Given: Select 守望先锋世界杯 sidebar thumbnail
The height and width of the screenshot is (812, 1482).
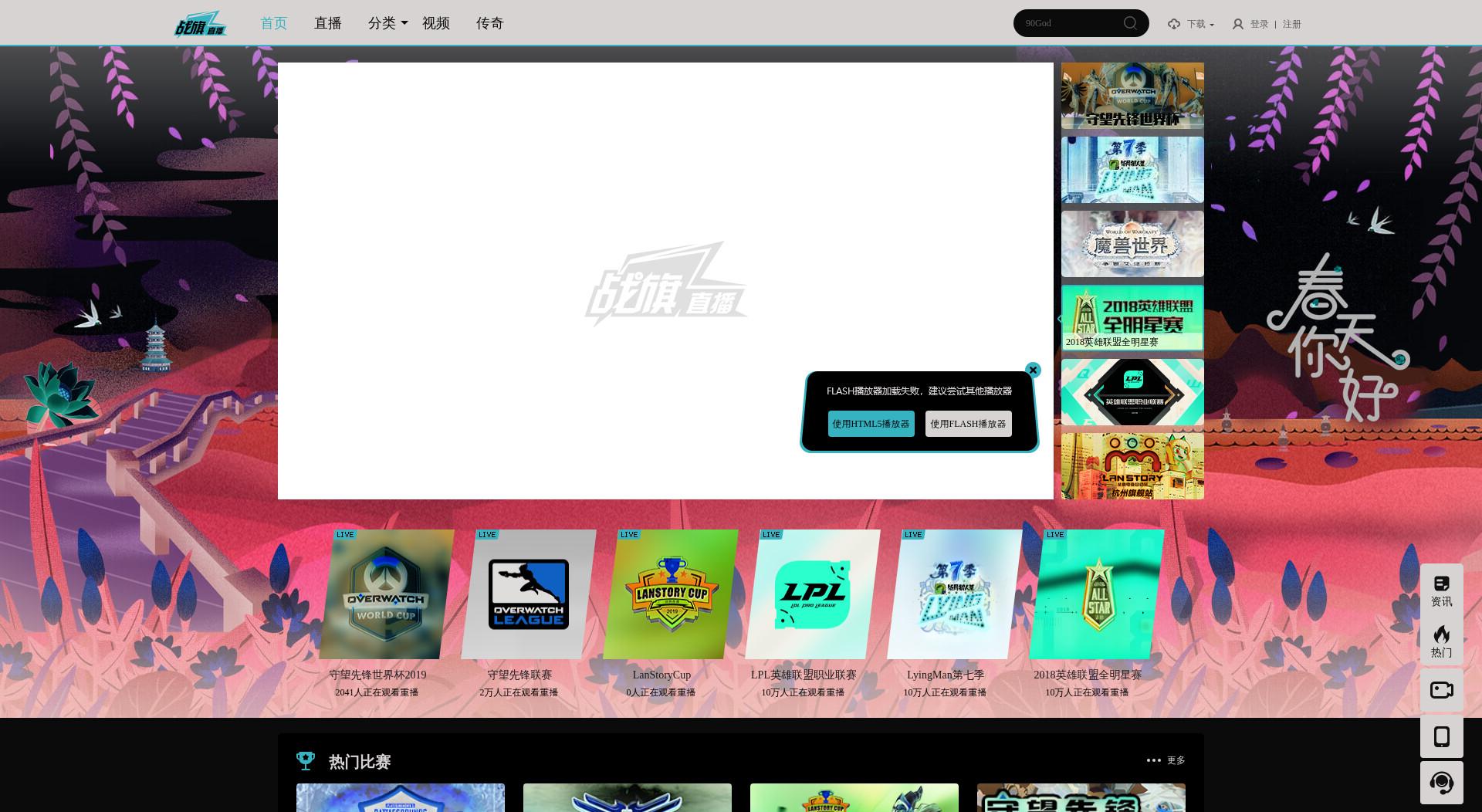Looking at the screenshot, I should point(1132,96).
